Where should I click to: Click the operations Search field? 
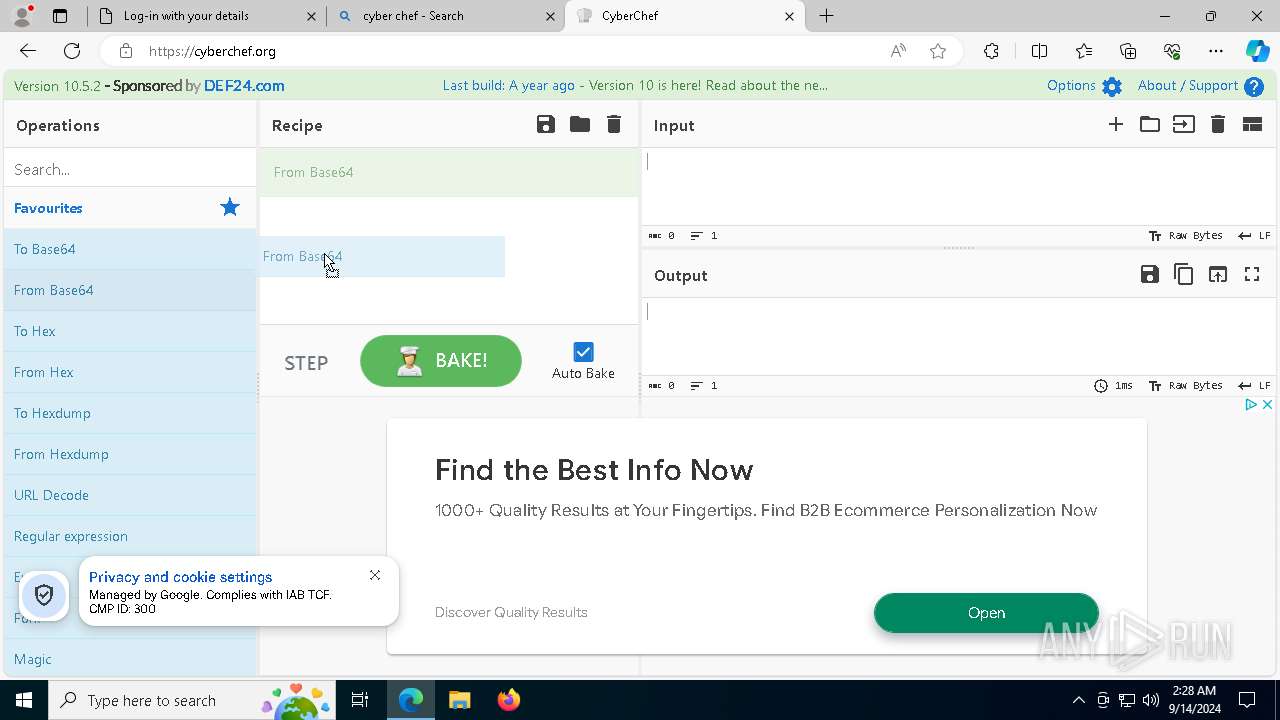pyautogui.click(x=130, y=169)
